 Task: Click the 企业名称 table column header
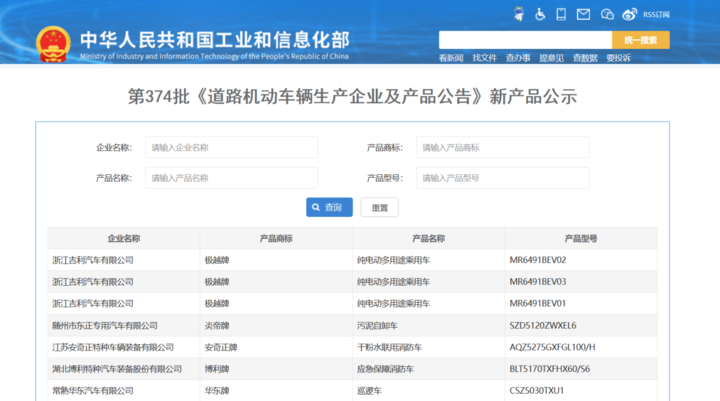click(x=124, y=238)
